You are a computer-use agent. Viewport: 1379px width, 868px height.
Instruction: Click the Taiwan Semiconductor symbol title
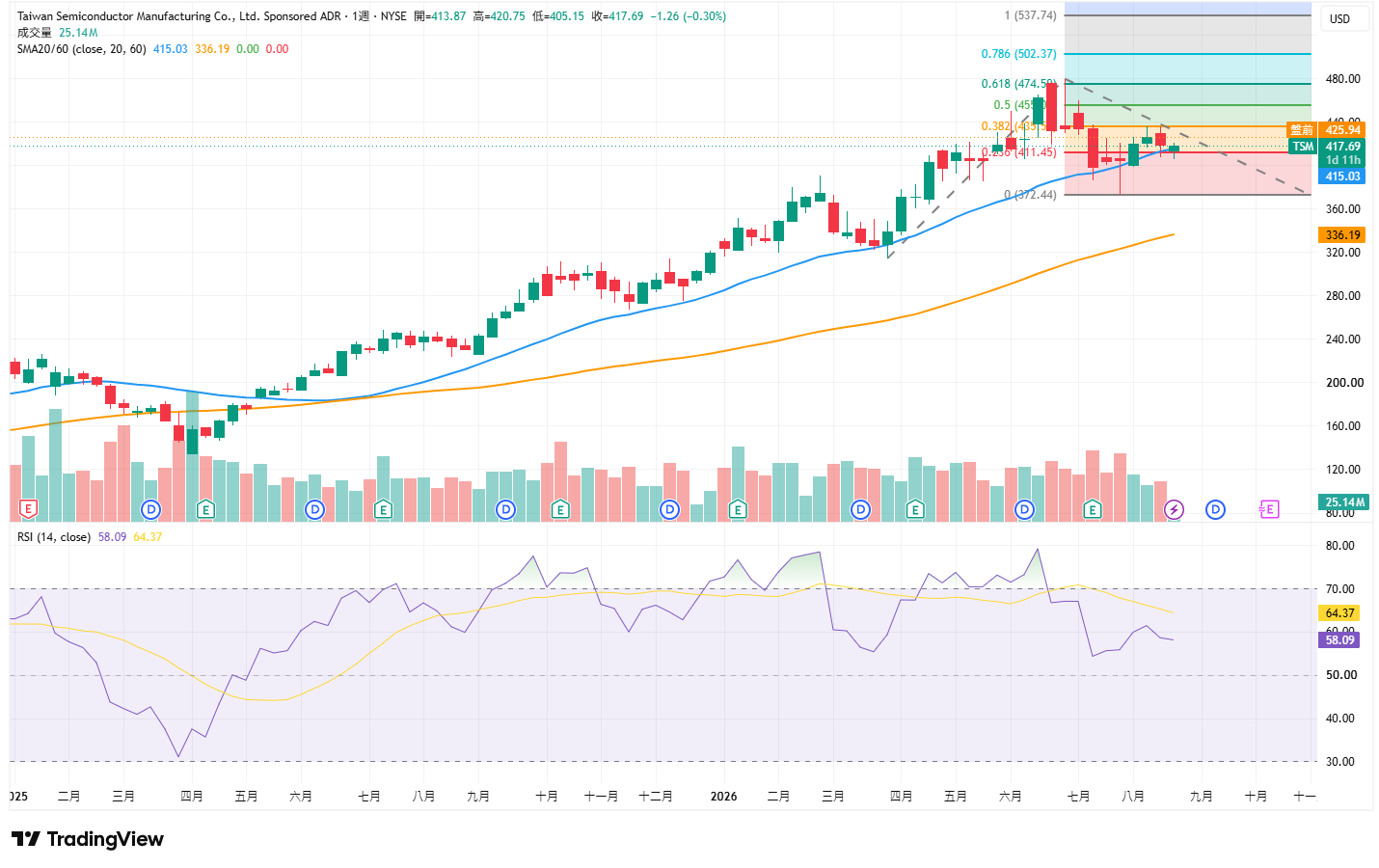(179, 16)
